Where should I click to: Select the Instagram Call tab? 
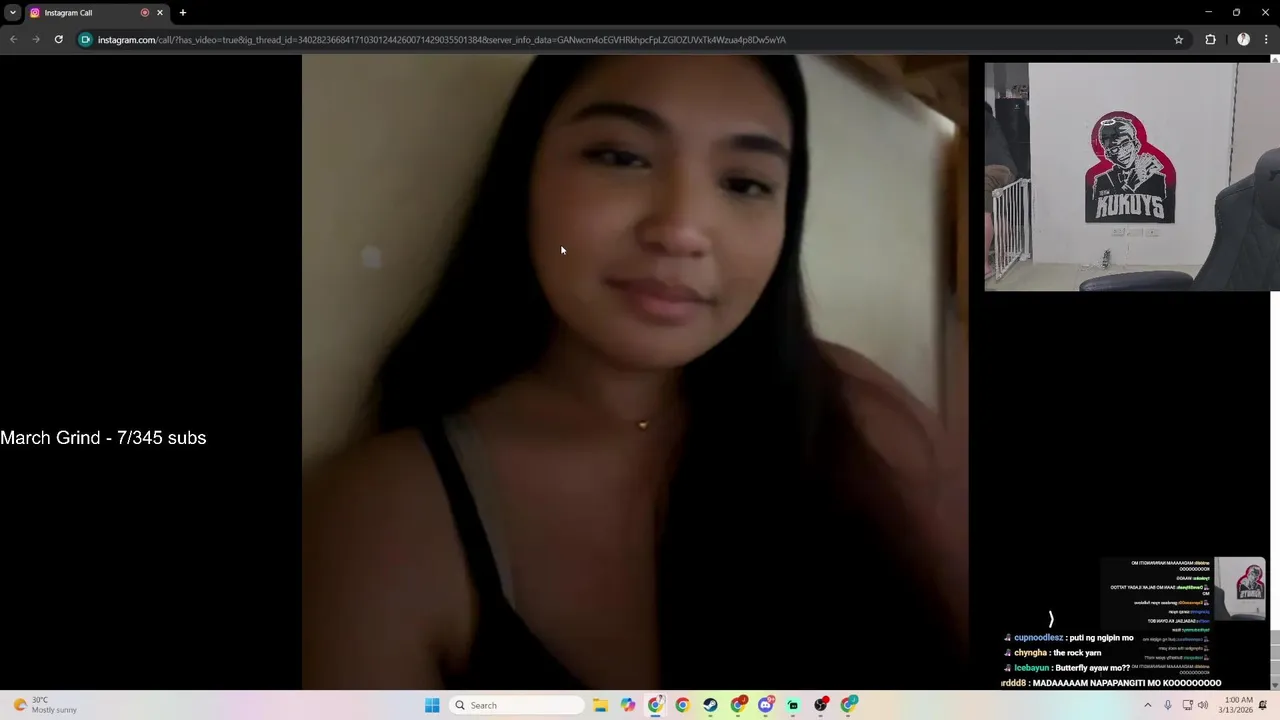pos(97,13)
